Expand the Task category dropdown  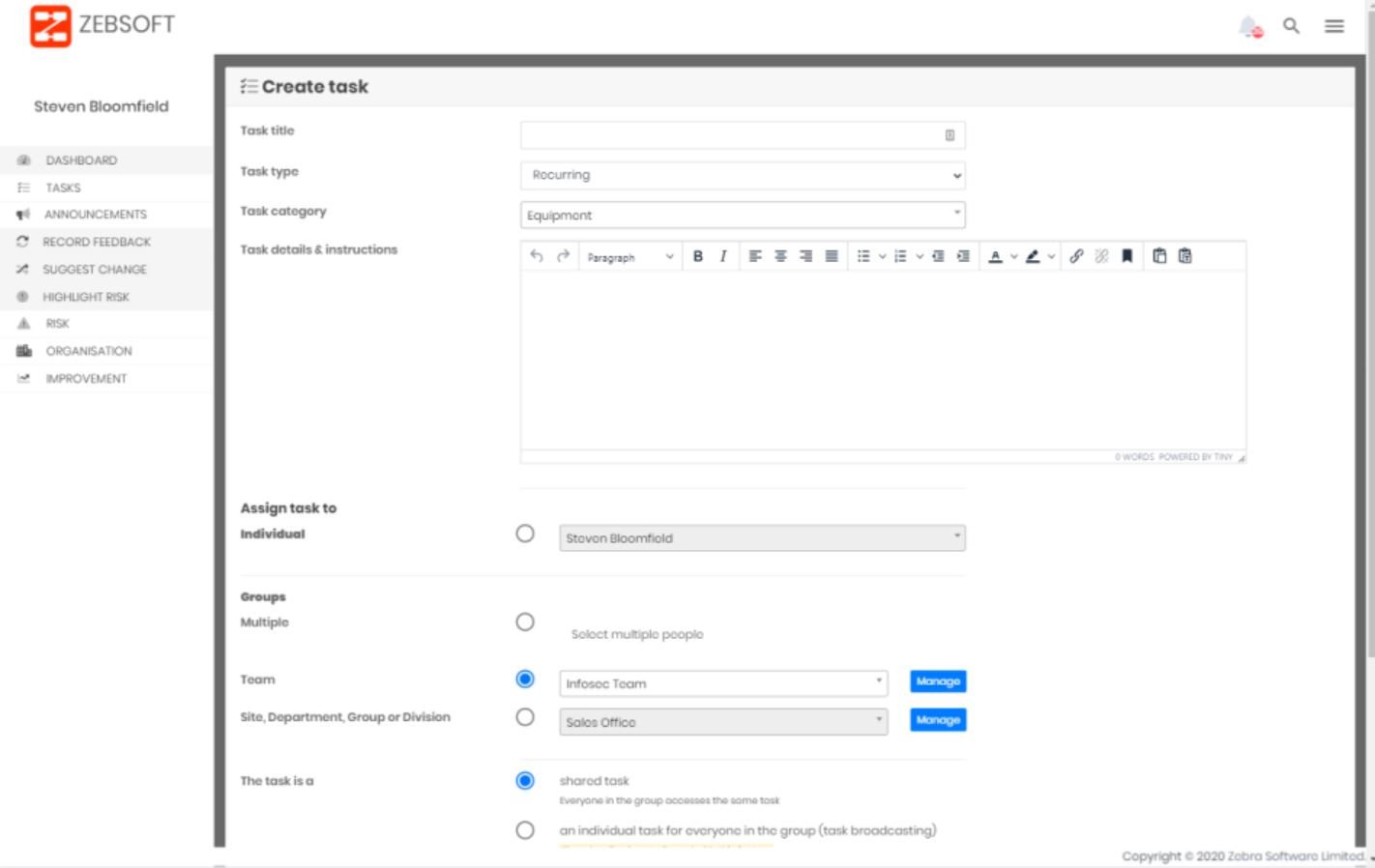point(743,215)
